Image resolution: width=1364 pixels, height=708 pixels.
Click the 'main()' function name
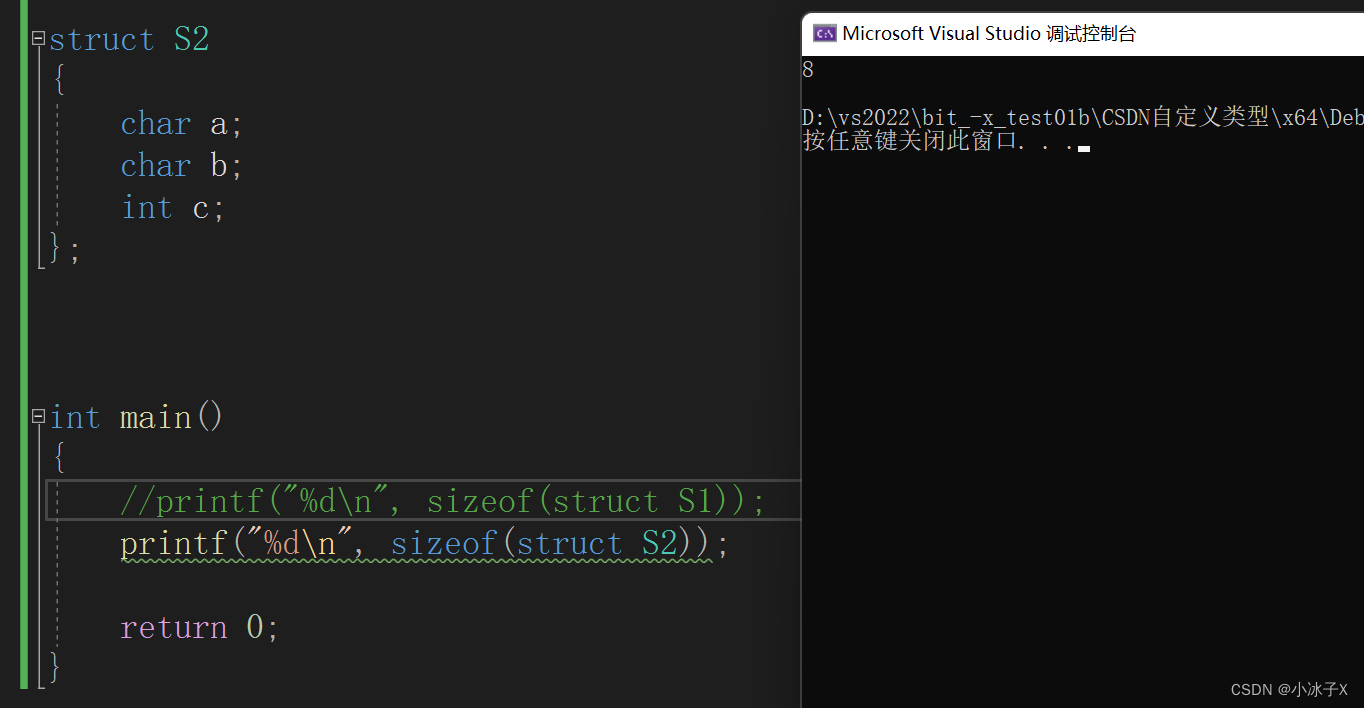click(x=171, y=417)
